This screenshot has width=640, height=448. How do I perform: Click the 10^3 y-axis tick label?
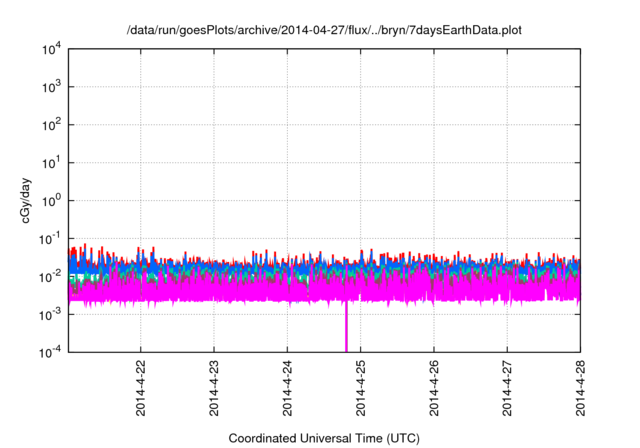(x=50, y=87)
